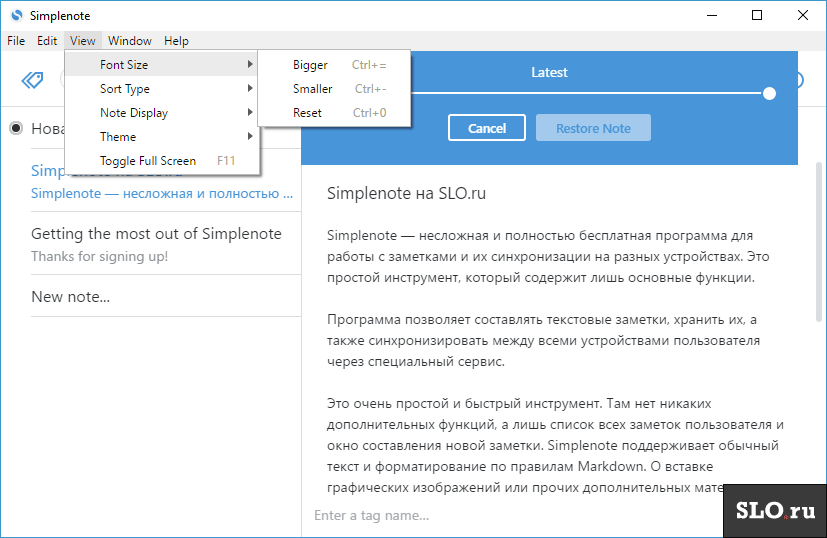Open 'Getting the most out of Simplenote' note
Screen dimensions: 827x538
(x=156, y=234)
